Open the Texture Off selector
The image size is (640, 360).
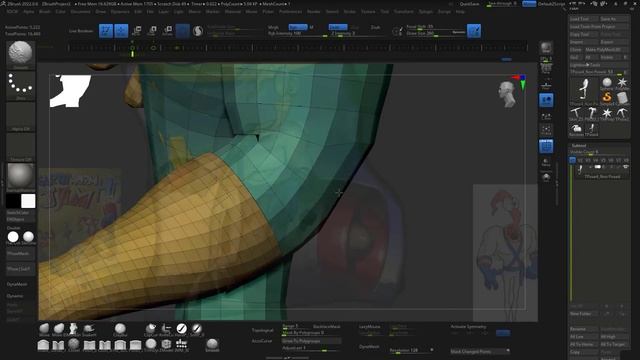coord(20,148)
